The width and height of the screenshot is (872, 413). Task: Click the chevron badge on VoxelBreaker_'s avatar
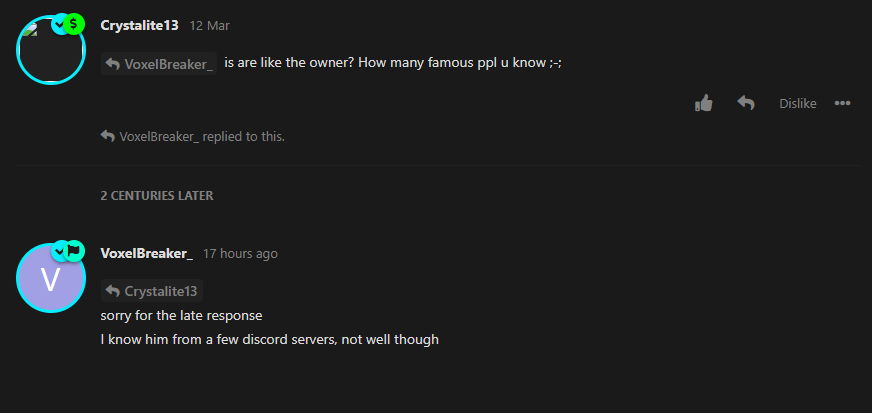59,251
